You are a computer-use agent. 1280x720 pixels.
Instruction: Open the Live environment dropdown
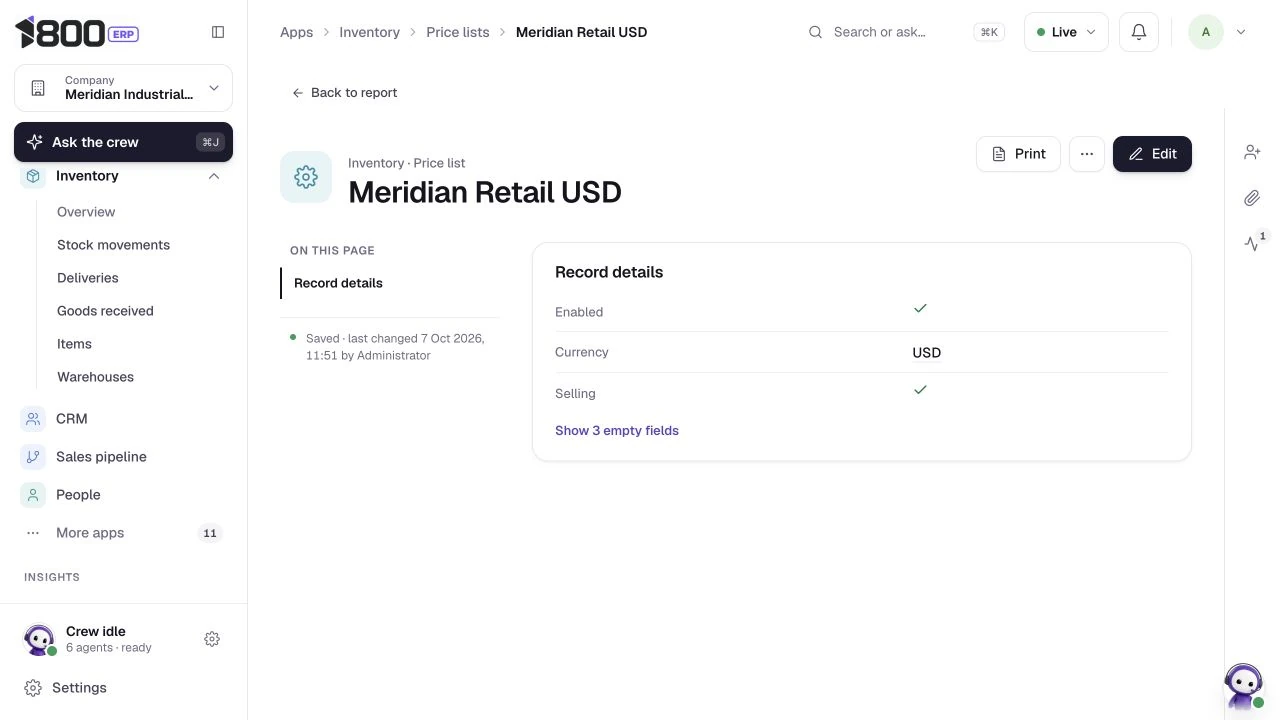[1066, 32]
